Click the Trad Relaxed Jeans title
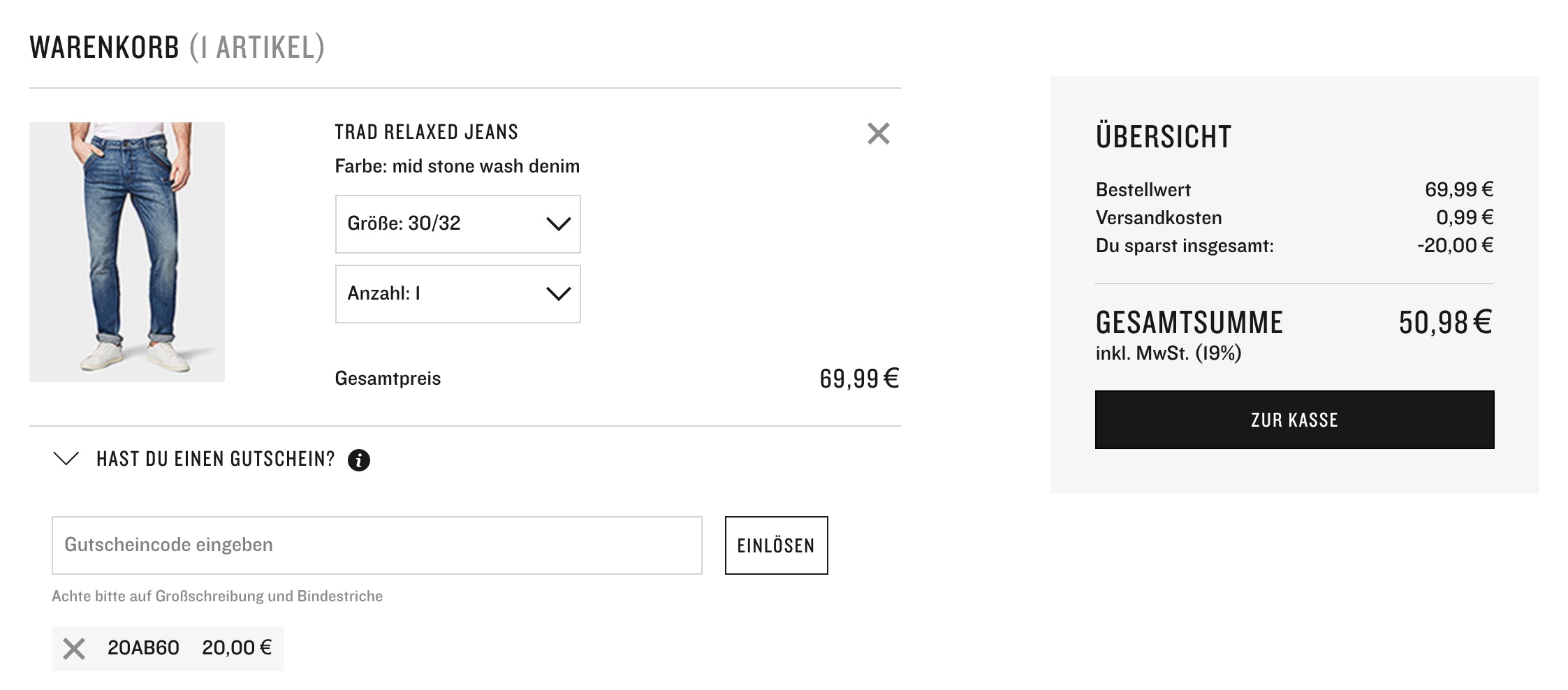Viewport: 1568px width, 690px height. [x=426, y=132]
